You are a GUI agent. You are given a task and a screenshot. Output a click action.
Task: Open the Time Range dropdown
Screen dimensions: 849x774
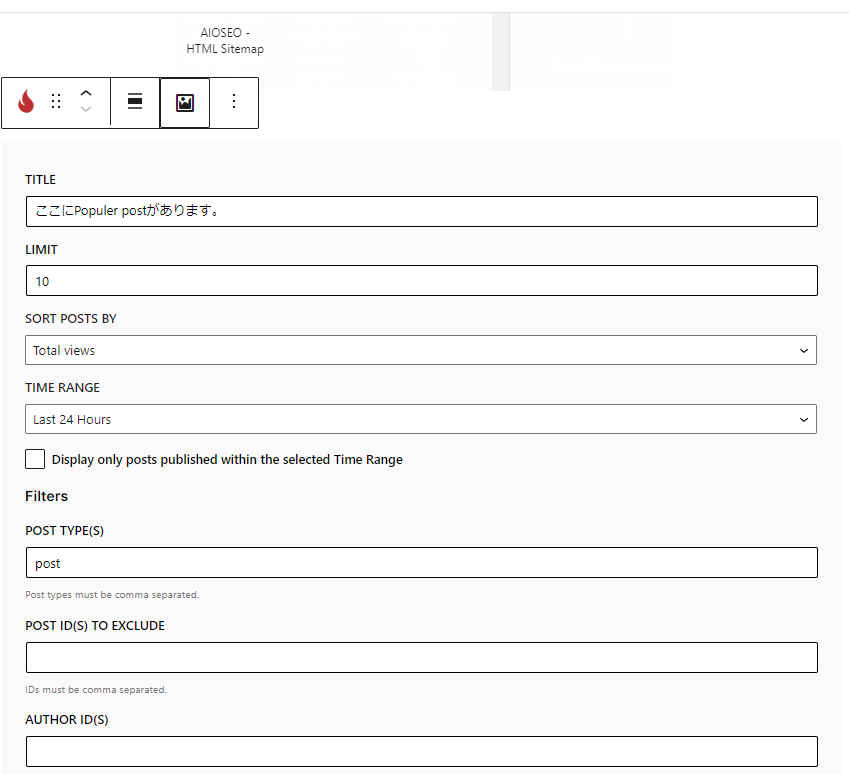[x=420, y=419]
